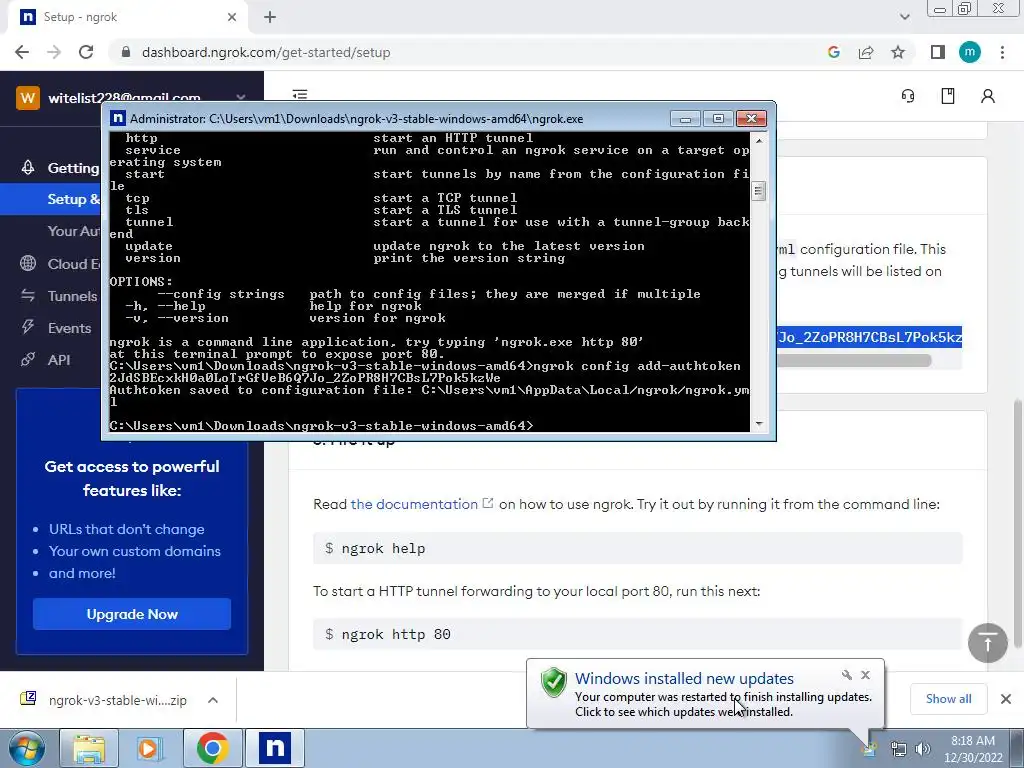Click the 'ngrok http 80' code block
The image size is (1024, 768).
[637, 634]
